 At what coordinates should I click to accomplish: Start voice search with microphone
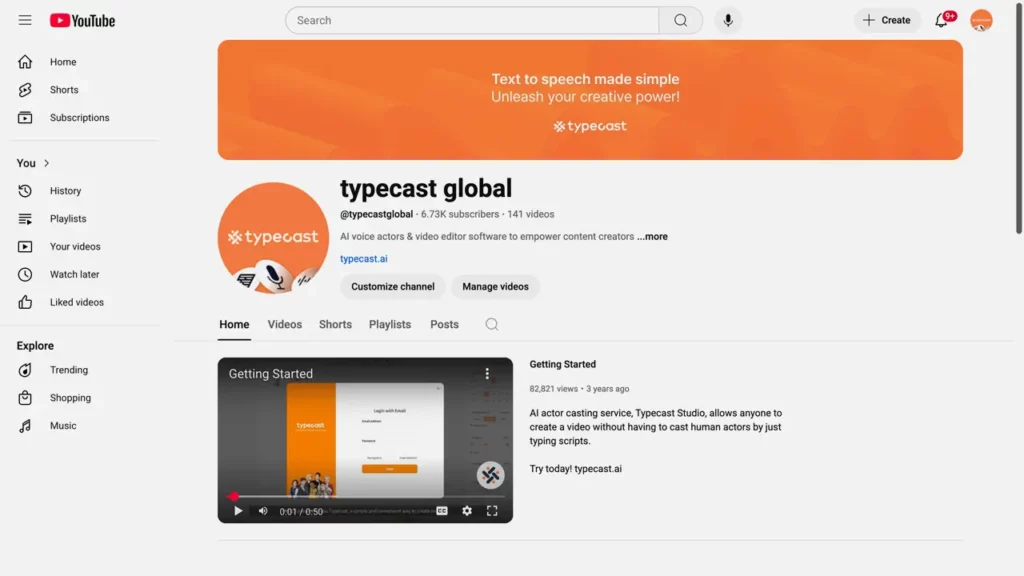coord(728,20)
